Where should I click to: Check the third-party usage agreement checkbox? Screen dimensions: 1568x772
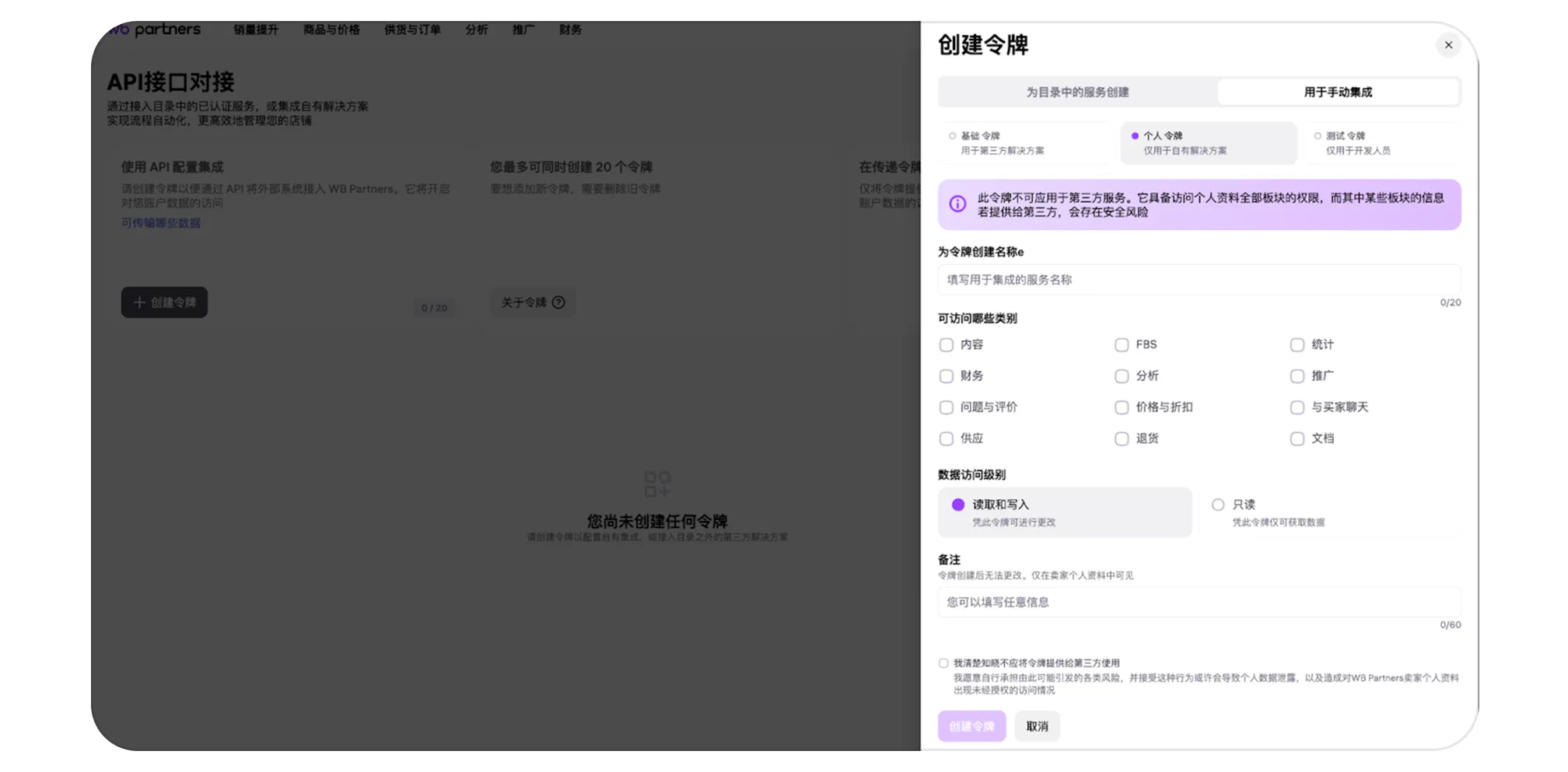[x=943, y=662]
